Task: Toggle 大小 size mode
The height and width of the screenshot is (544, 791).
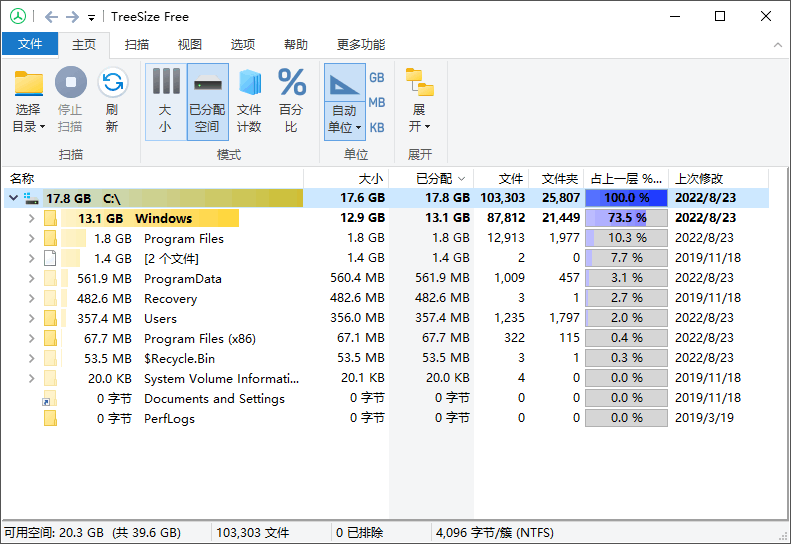Action: pyautogui.click(x=165, y=101)
